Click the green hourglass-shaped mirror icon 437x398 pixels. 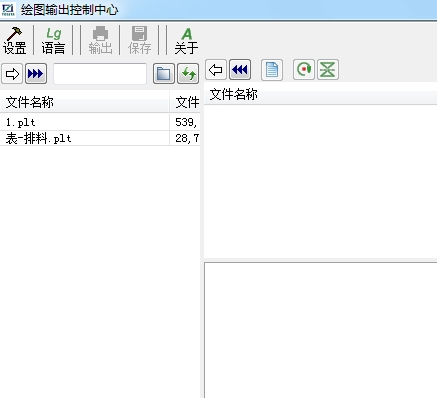[328, 70]
